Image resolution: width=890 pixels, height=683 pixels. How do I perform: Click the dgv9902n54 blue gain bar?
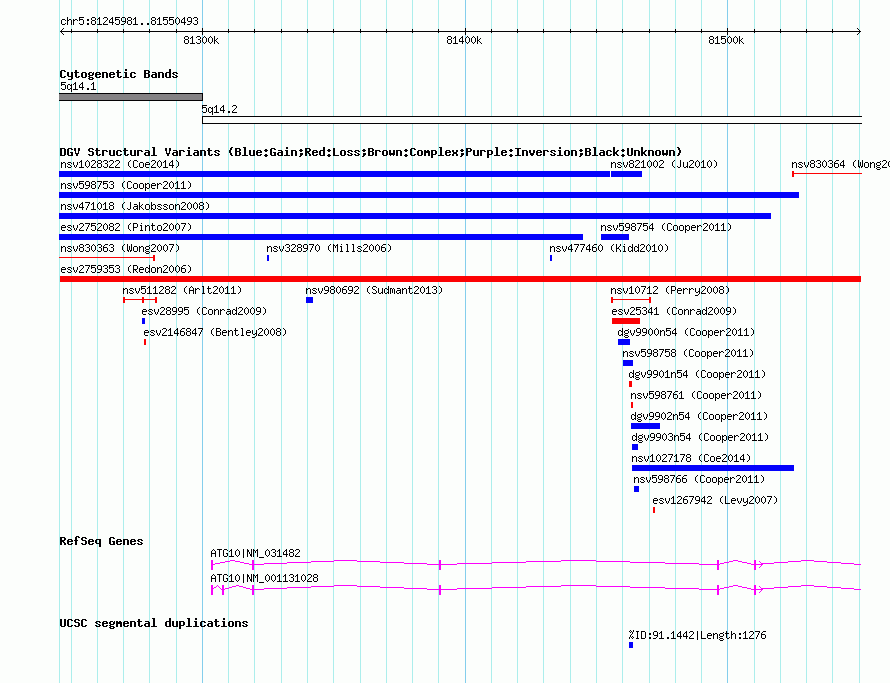pyautogui.click(x=645, y=426)
